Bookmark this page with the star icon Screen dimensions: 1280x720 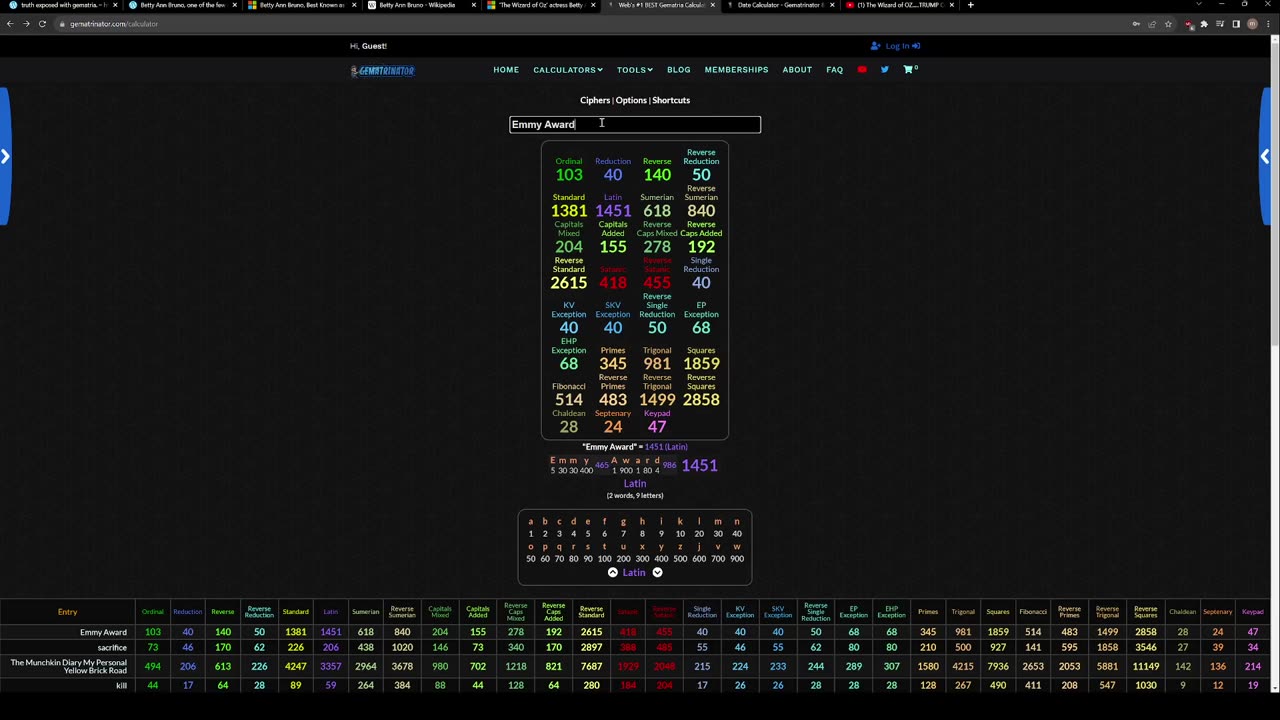[x=1168, y=24]
